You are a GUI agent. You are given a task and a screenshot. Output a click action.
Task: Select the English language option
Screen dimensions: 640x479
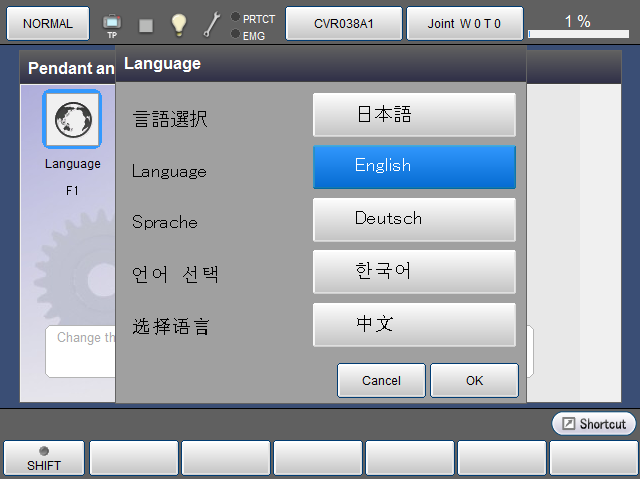click(x=414, y=167)
